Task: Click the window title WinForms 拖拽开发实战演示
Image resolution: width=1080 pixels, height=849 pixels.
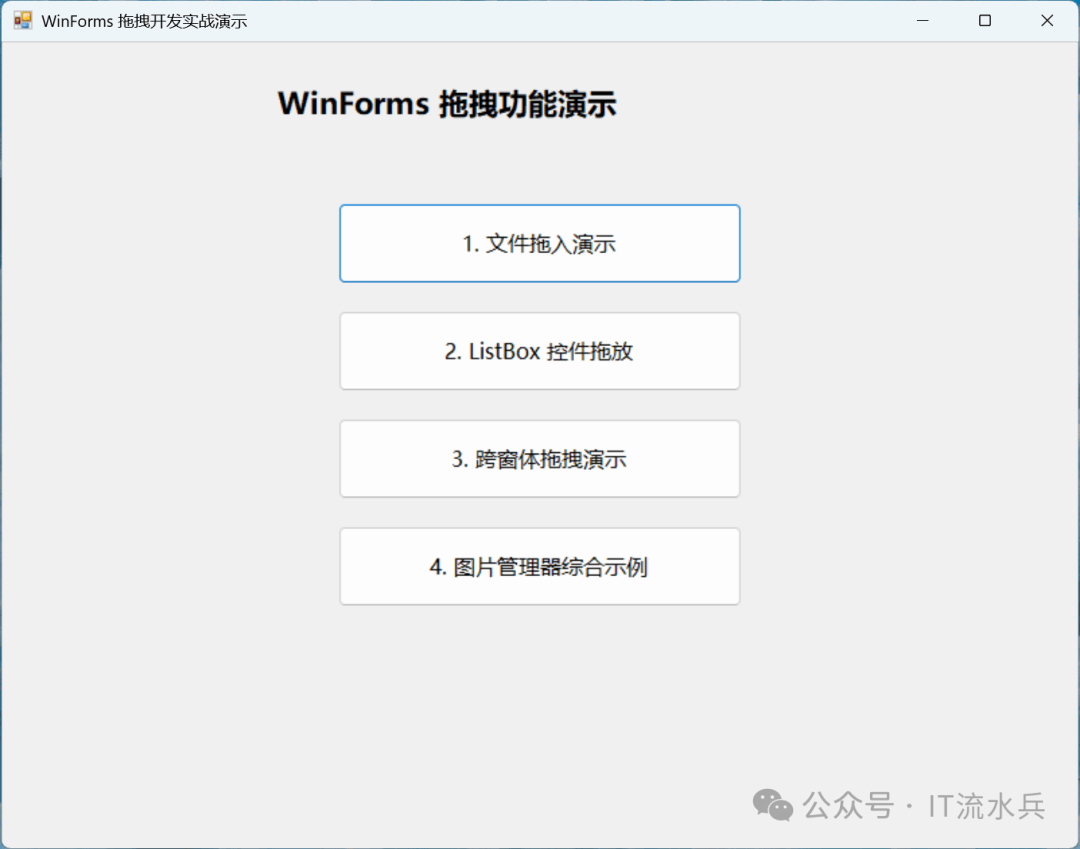Action: [144, 21]
